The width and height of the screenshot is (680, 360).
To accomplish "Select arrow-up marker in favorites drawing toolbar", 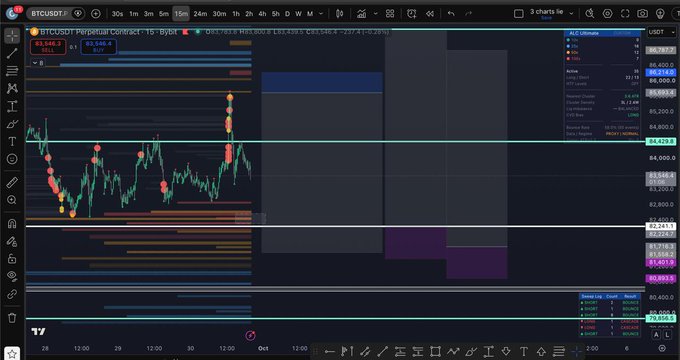I will coord(541,352).
